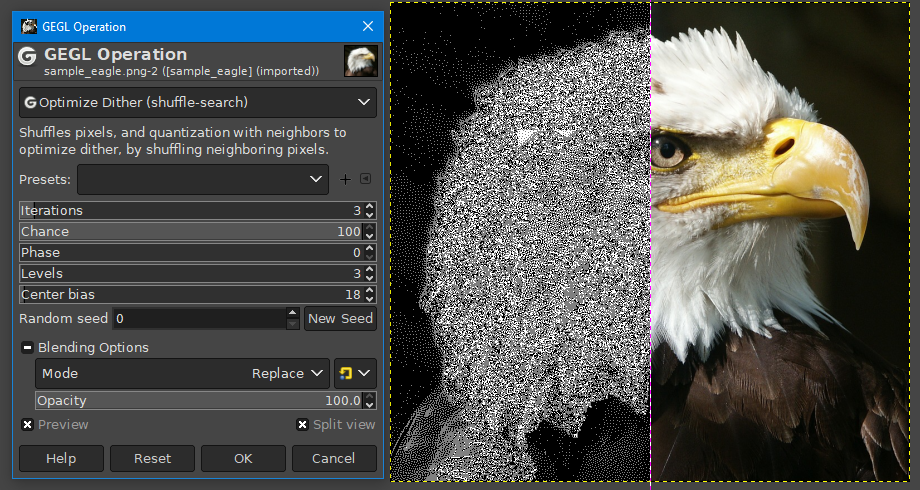The image size is (920, 490).
Task: Toggle the Split view checkbox
Action: point(302,424)
